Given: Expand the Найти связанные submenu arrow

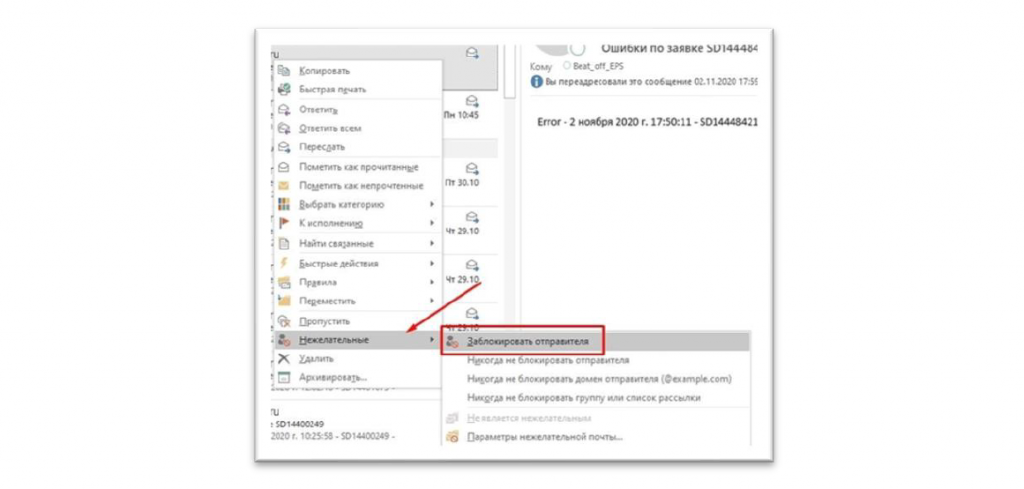Looking at the screenshot, I should pos(431,243).
